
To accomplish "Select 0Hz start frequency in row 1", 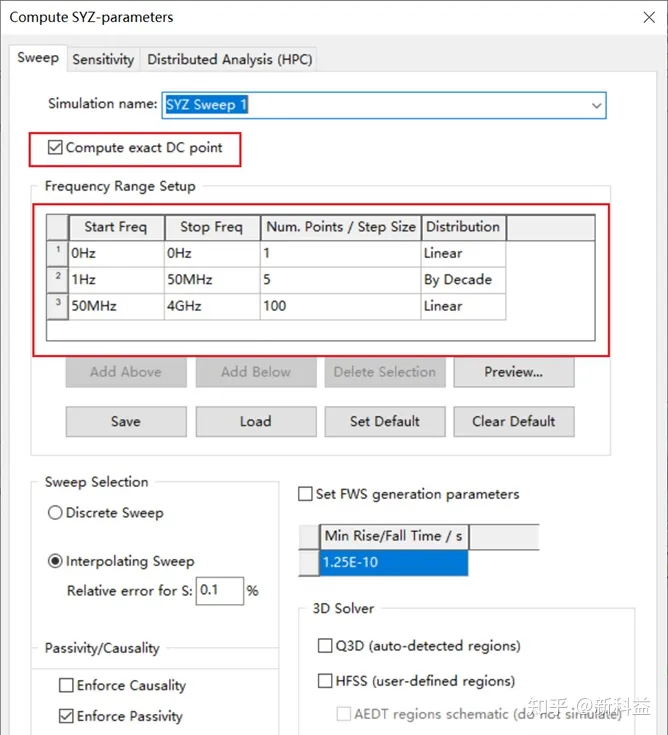I will click(117, 254).
